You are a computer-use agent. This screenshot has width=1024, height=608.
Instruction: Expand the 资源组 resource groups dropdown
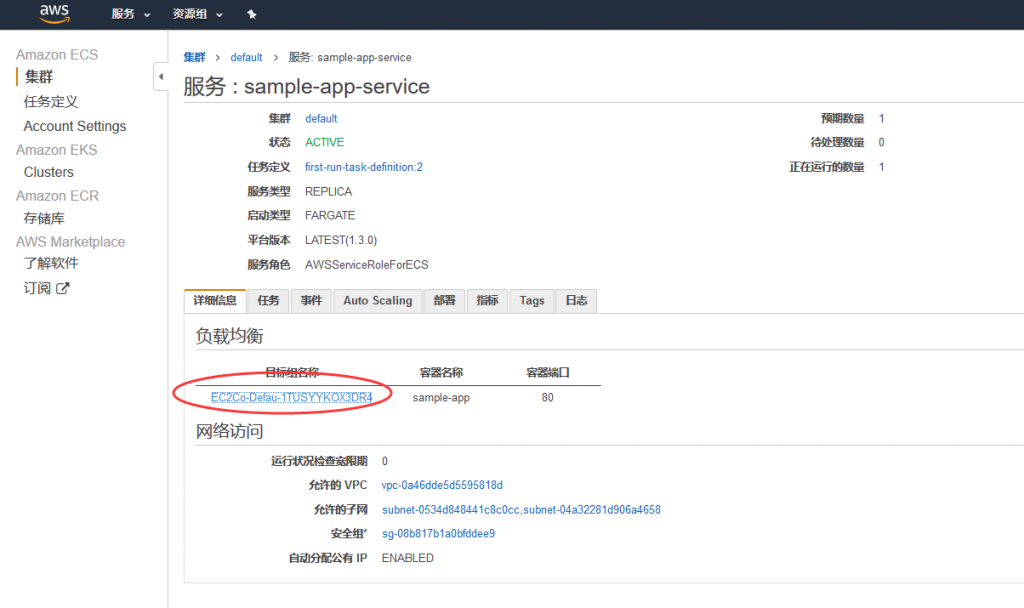pos(198,14)
